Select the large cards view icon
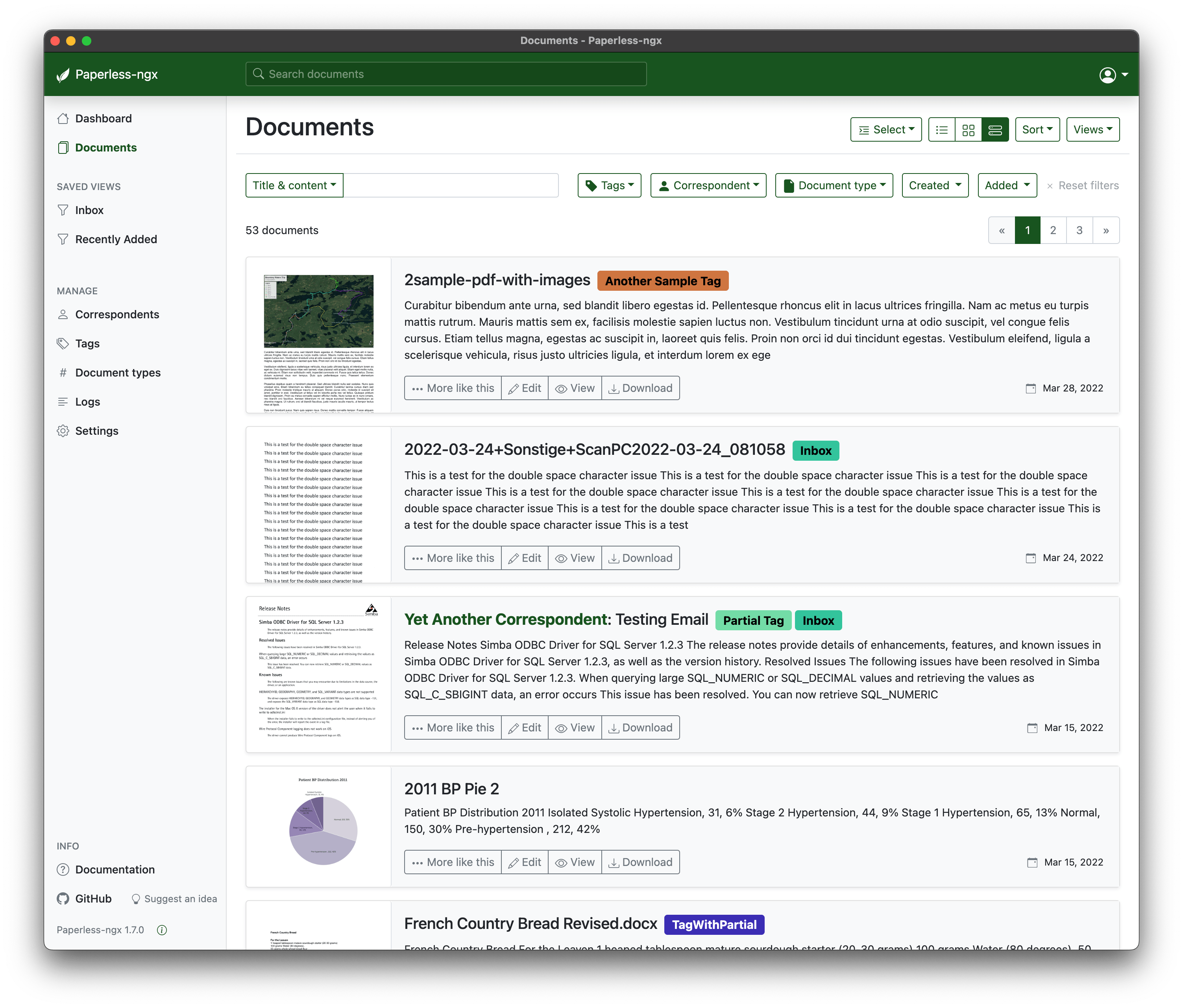Viewport: 1183px width, 1008px height. click(995, 129)
